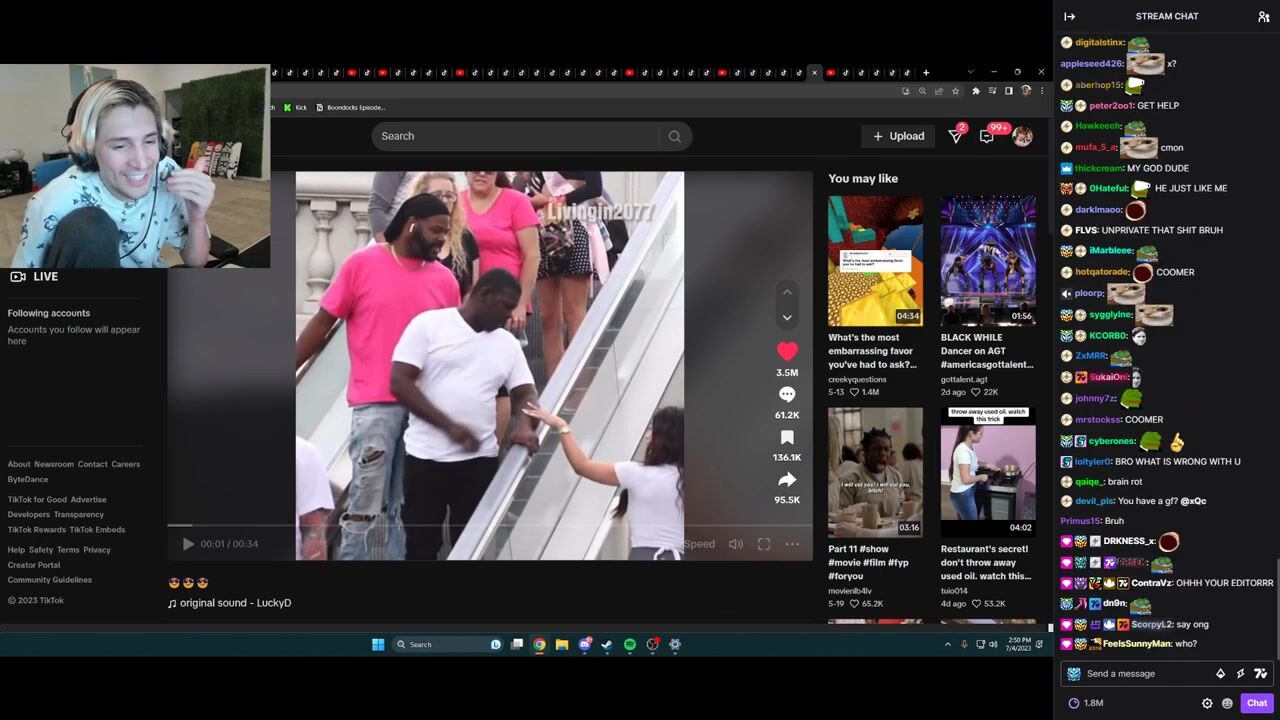Screen dimensions: 1280x720
Task: Open the AGT dancer video thumbnail
Action: point(988,261)
